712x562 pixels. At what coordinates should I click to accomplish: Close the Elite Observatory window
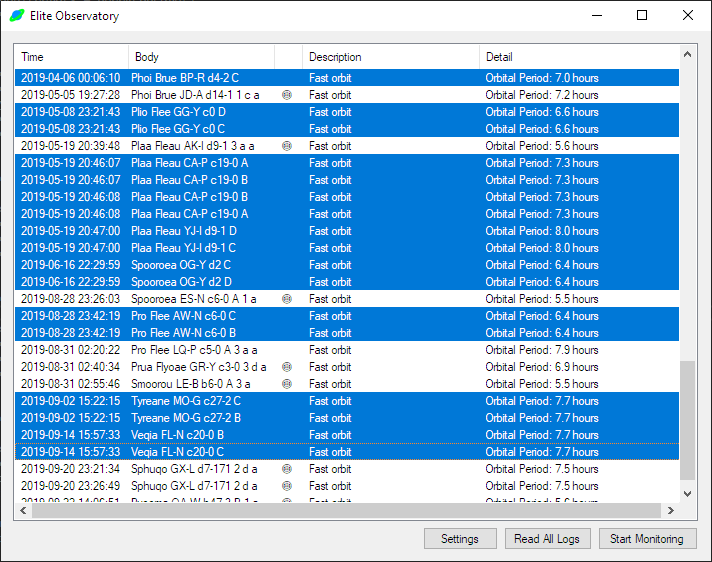(687, 15)
